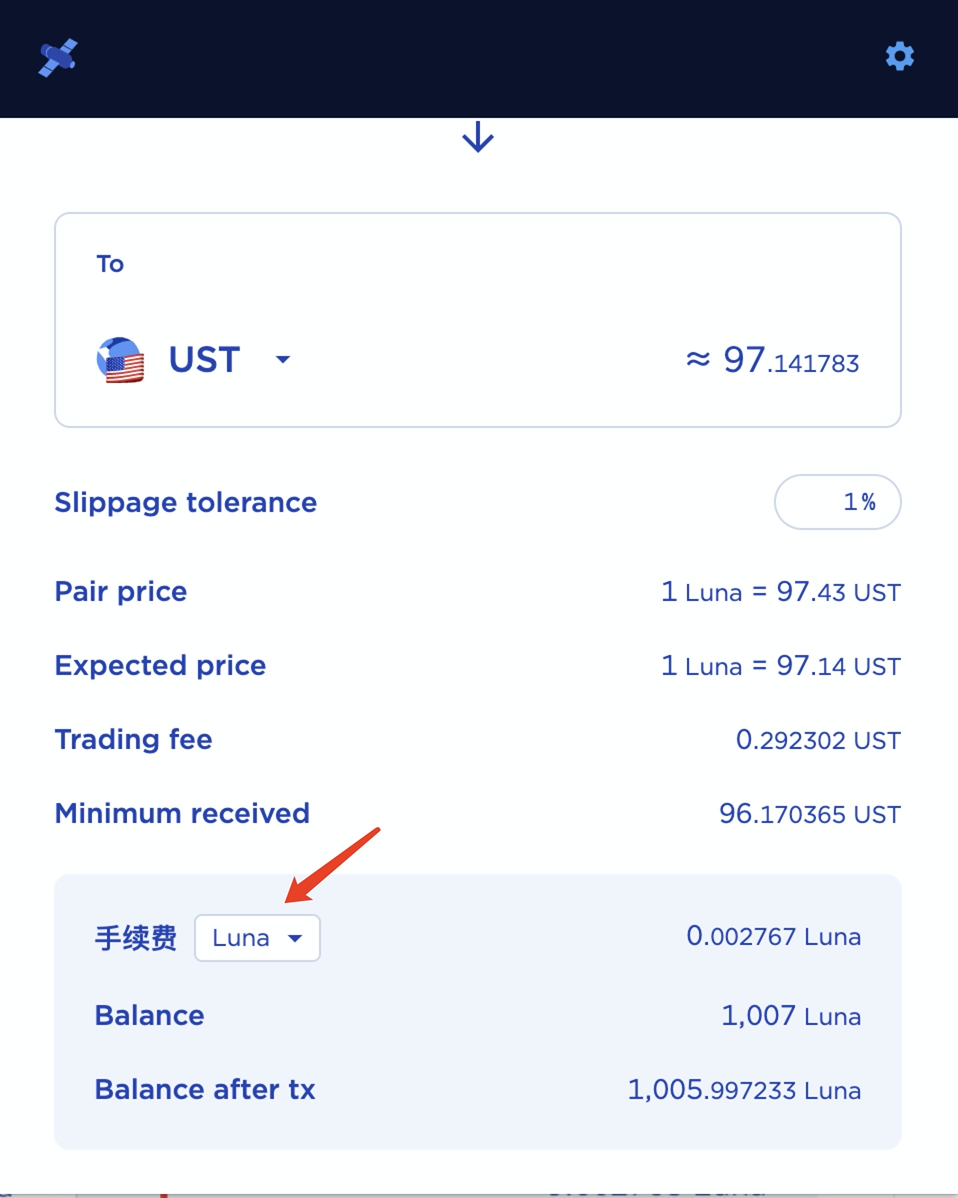Image resolution: width=958 pixels, height=1198 pixels.
Task: Open the Luna fee currency dropdown
Action: pyautogui.click(x=257, y=938)
